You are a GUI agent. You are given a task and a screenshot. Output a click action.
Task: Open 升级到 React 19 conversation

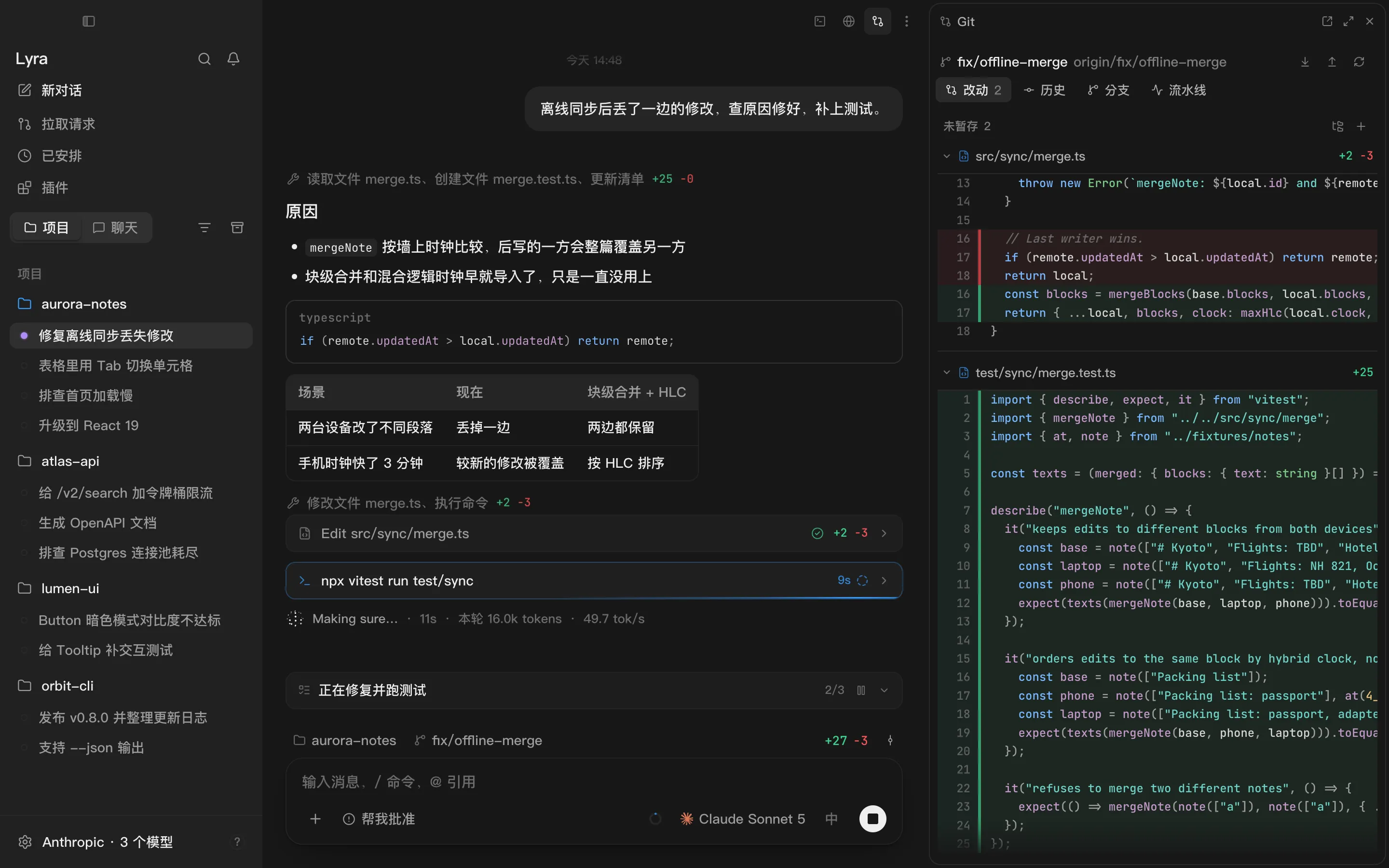pyautogui.click(x=132, y=425)
